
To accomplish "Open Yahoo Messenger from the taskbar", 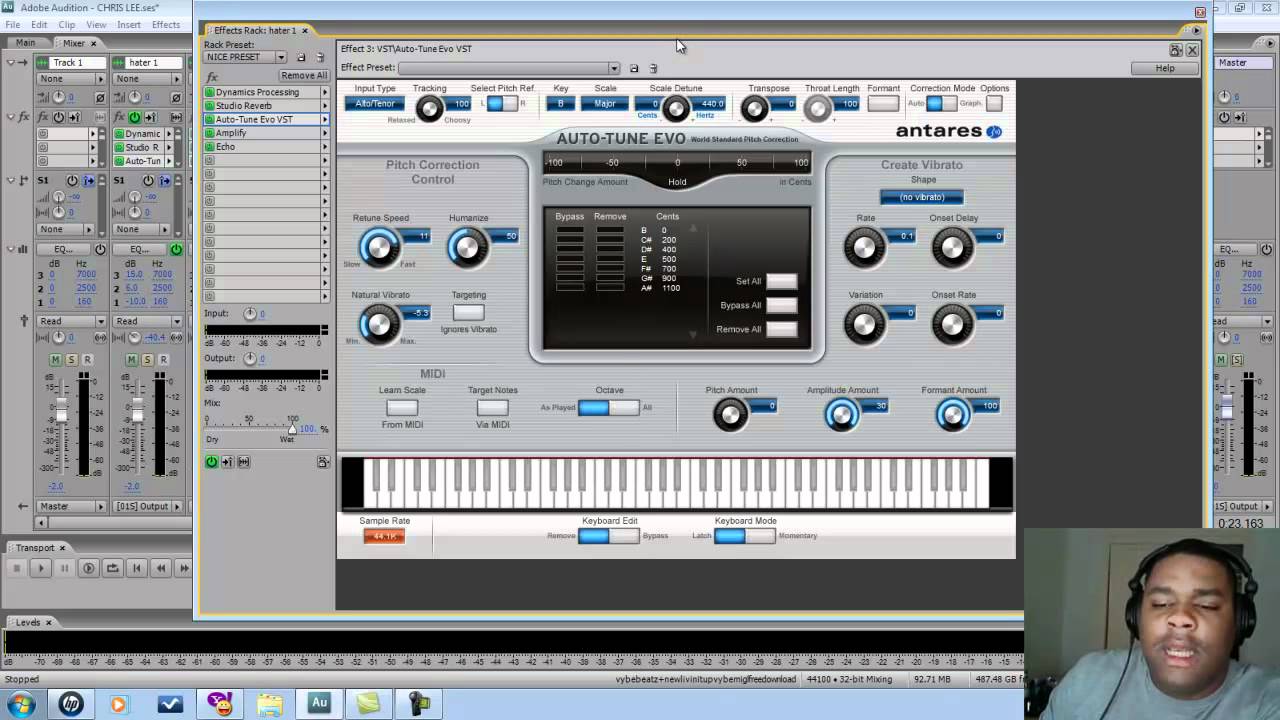I will (219, 703).
